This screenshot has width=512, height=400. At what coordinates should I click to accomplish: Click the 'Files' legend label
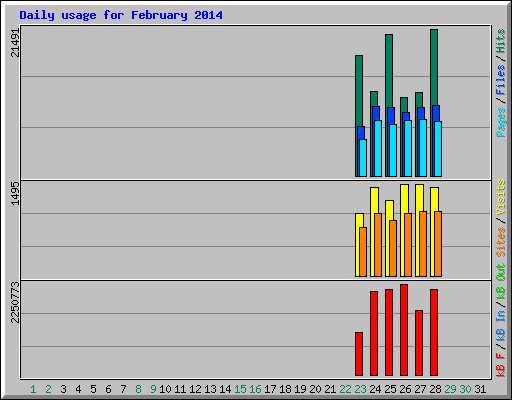click(x=500, y=80)
